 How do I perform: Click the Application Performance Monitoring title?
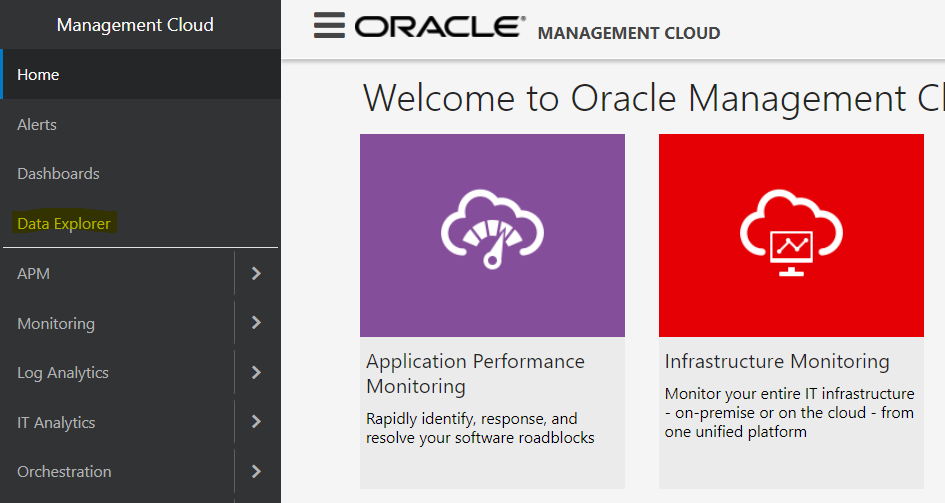coord(475,373)
